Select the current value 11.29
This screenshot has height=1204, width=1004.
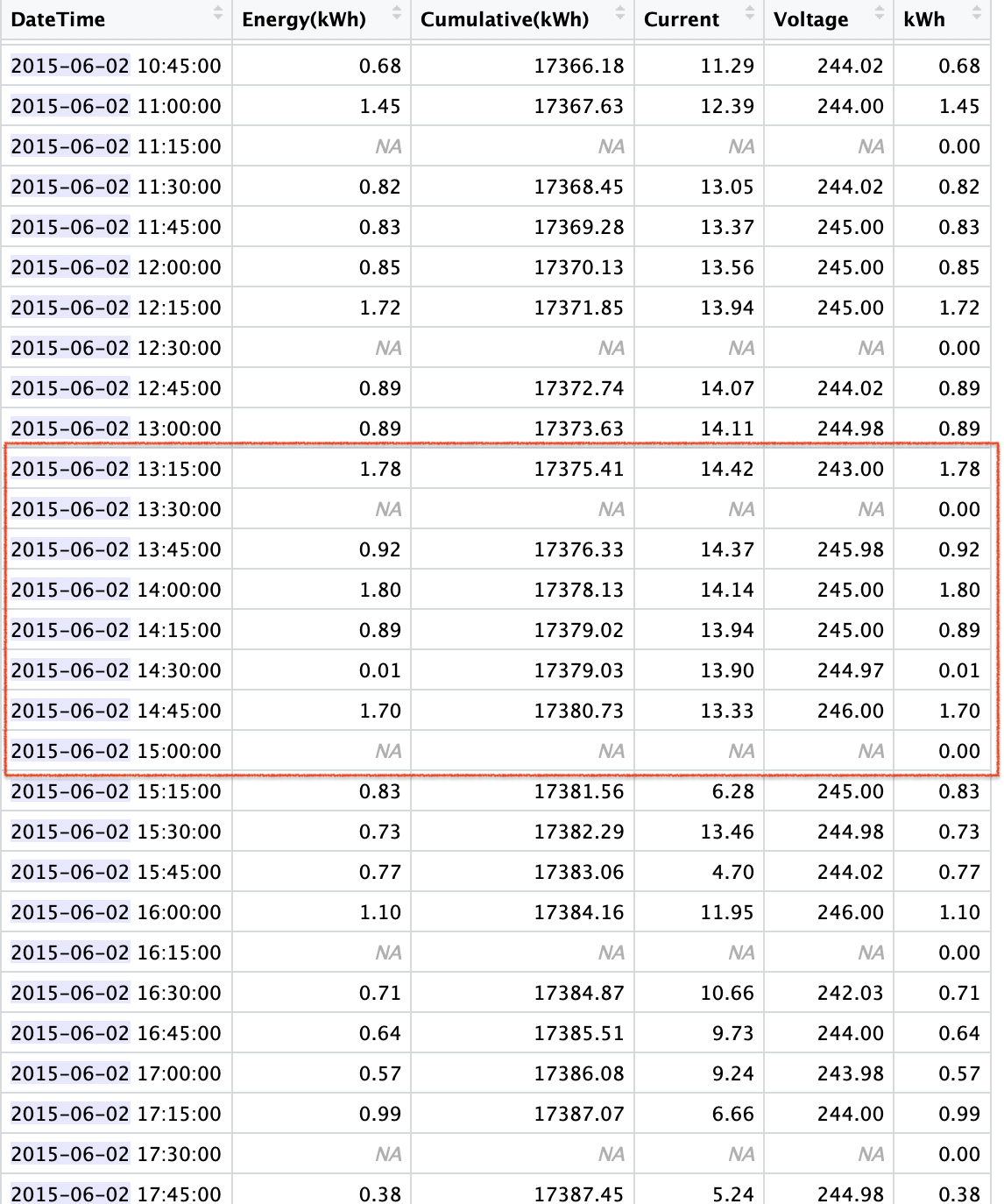pyautogui.click(x=727, y=66)
